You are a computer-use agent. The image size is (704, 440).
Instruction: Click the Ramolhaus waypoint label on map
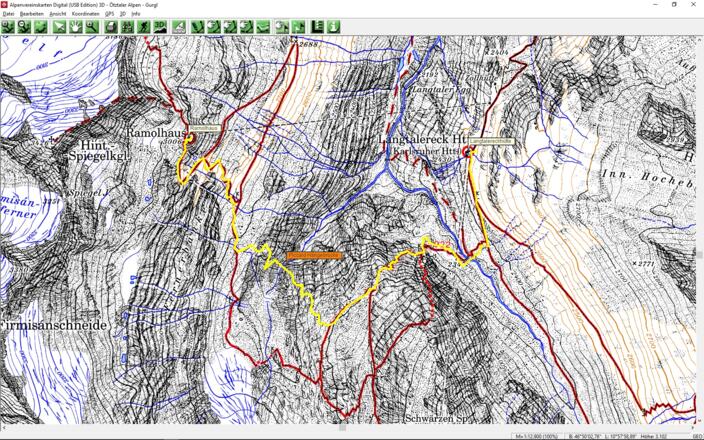(x=203, y=128)
